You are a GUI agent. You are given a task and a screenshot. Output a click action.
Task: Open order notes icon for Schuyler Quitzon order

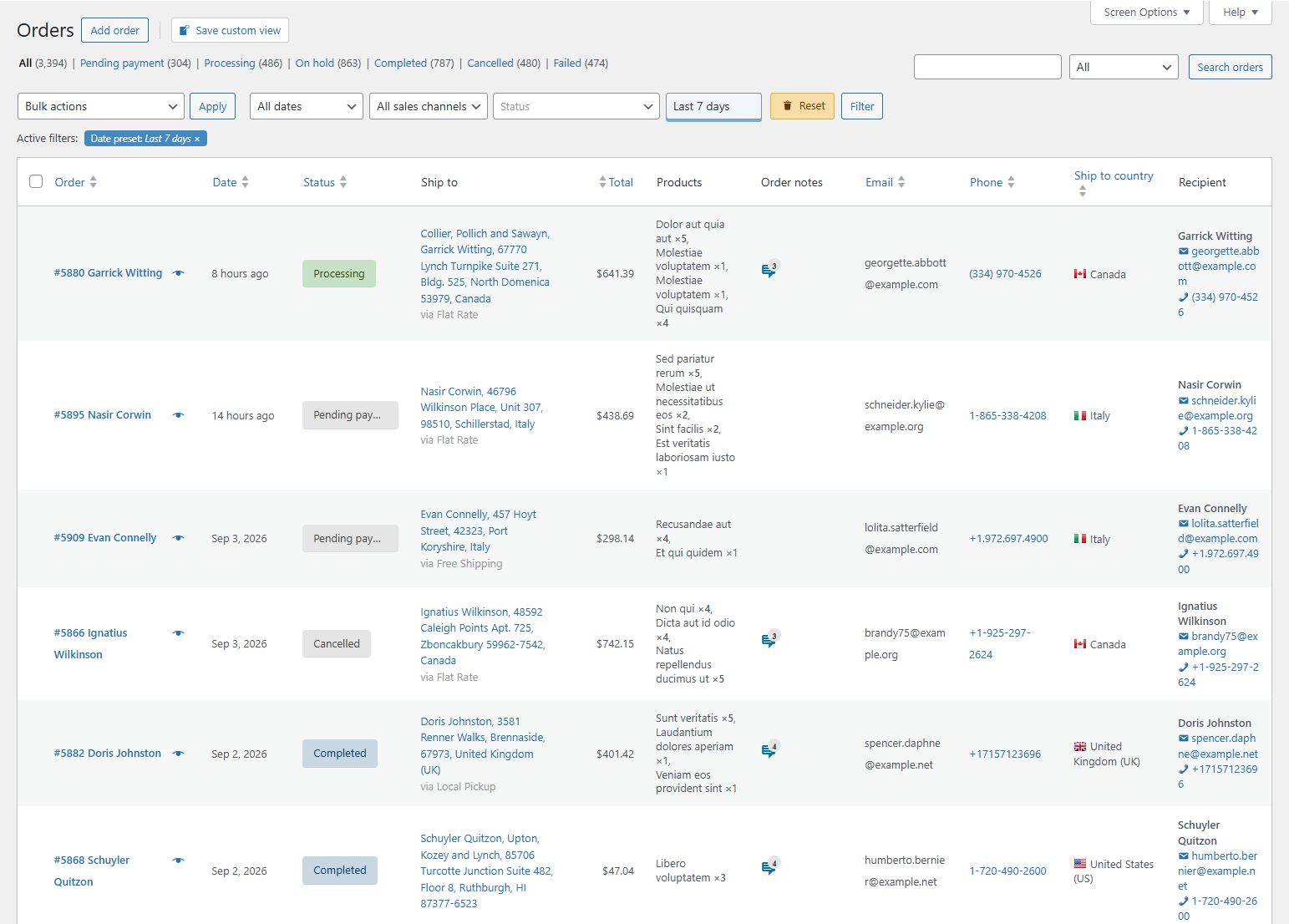[769, 867]
